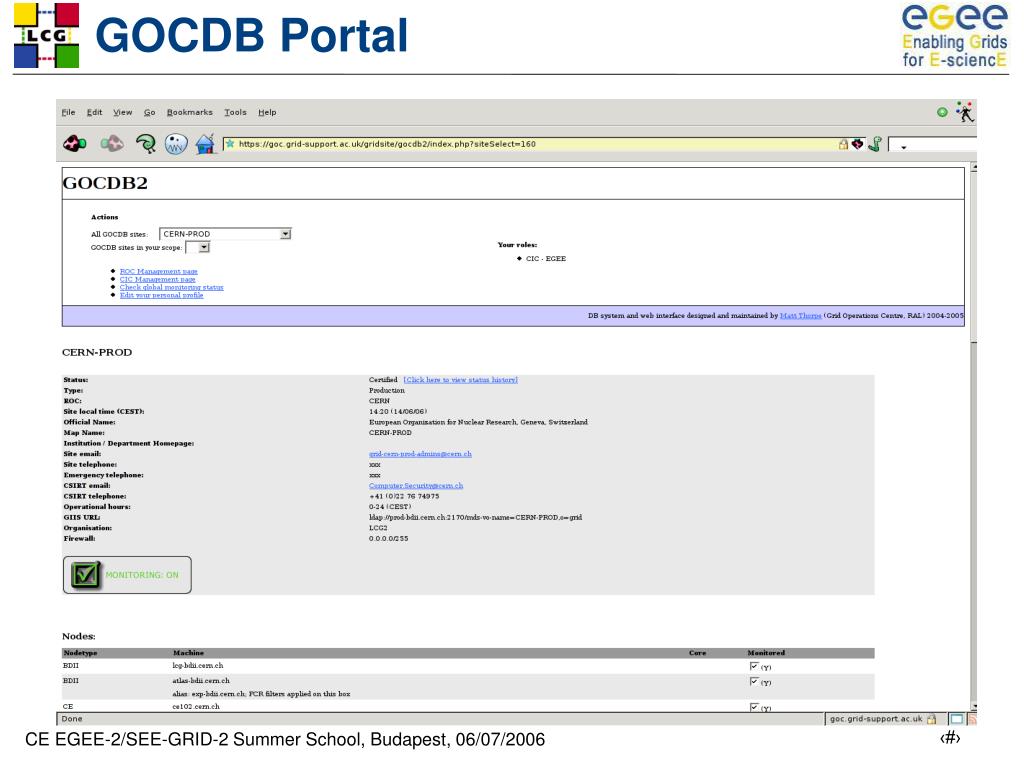Click the Firewall 0.0.0.0/255 value

389,539
